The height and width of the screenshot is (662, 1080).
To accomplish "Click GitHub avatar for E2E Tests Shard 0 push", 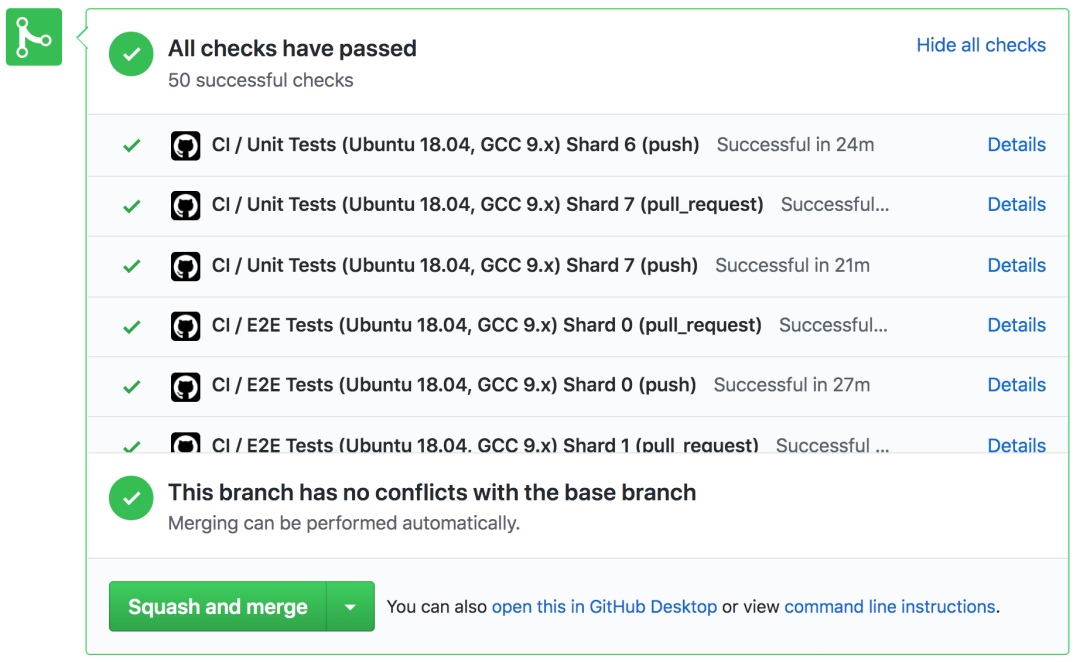I will coord(185,386).
